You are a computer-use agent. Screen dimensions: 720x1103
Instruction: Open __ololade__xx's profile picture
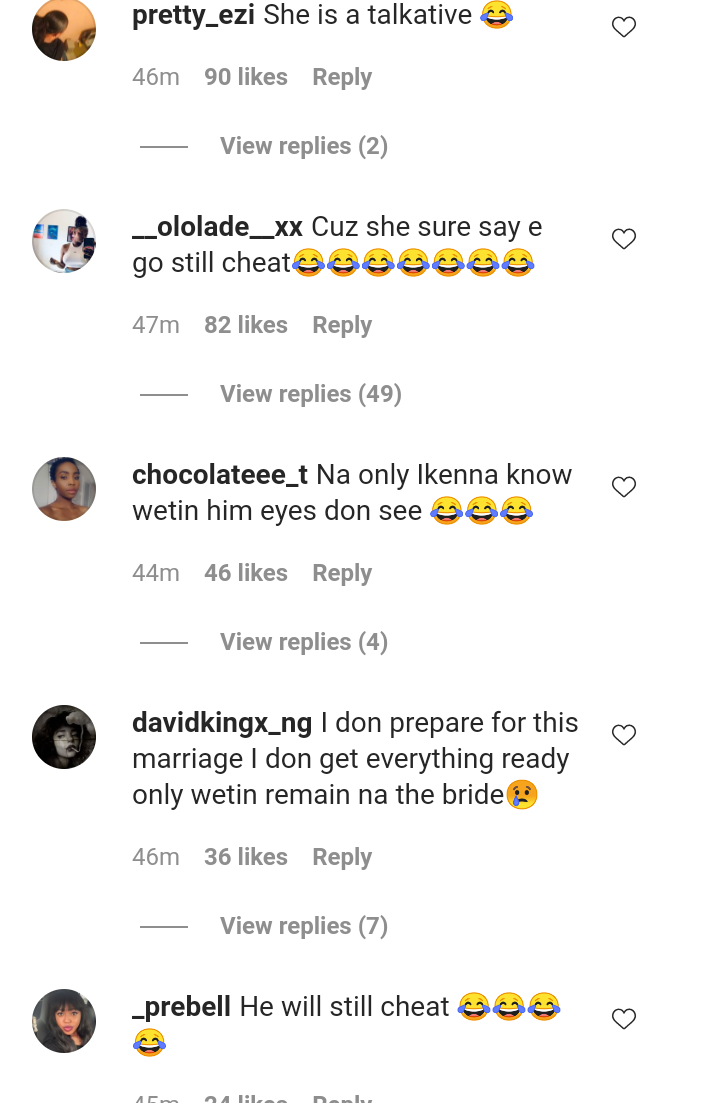64,241
